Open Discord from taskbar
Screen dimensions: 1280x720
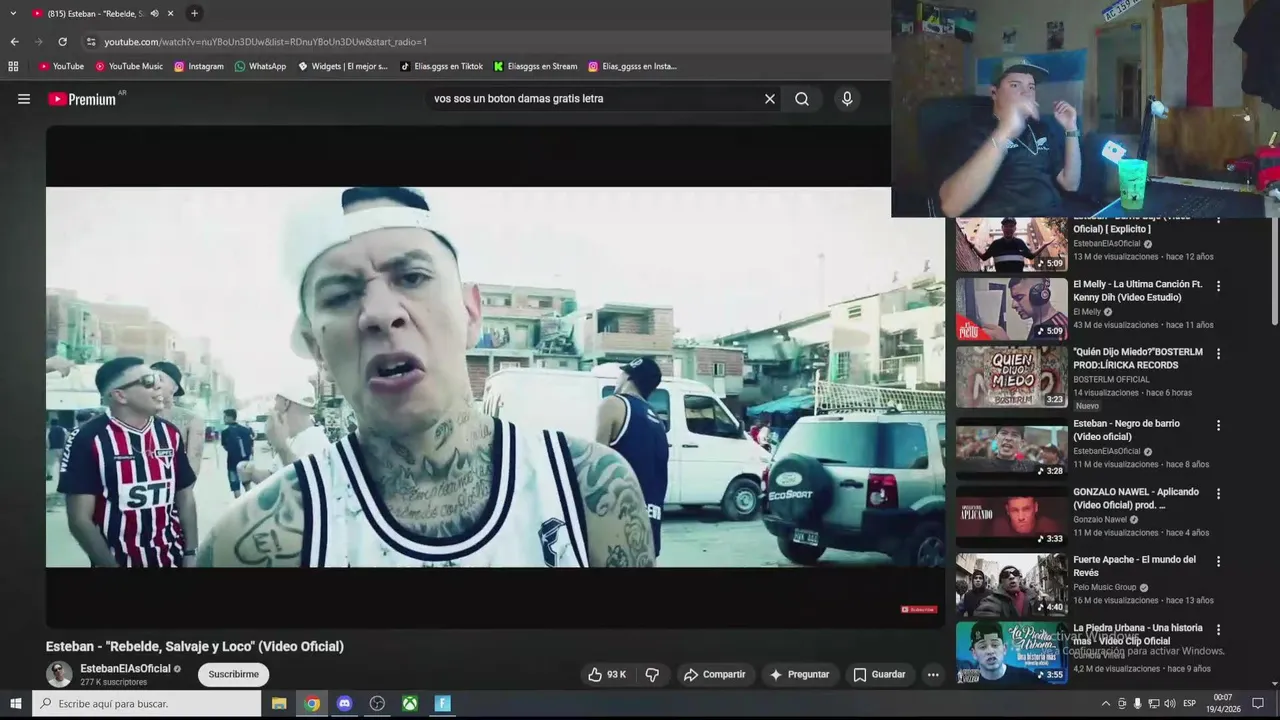click(345, 704)
